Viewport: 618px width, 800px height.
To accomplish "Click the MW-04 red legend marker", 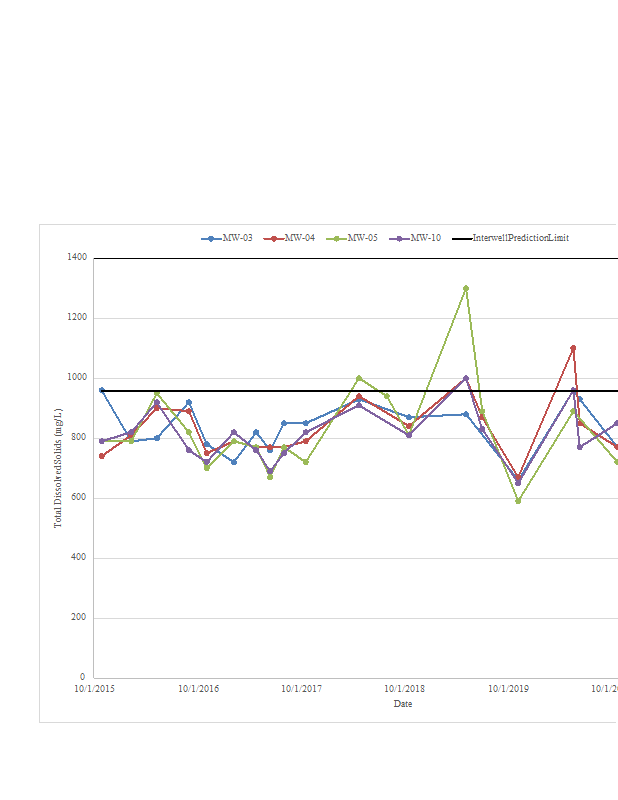I will [x=273, y=239].
